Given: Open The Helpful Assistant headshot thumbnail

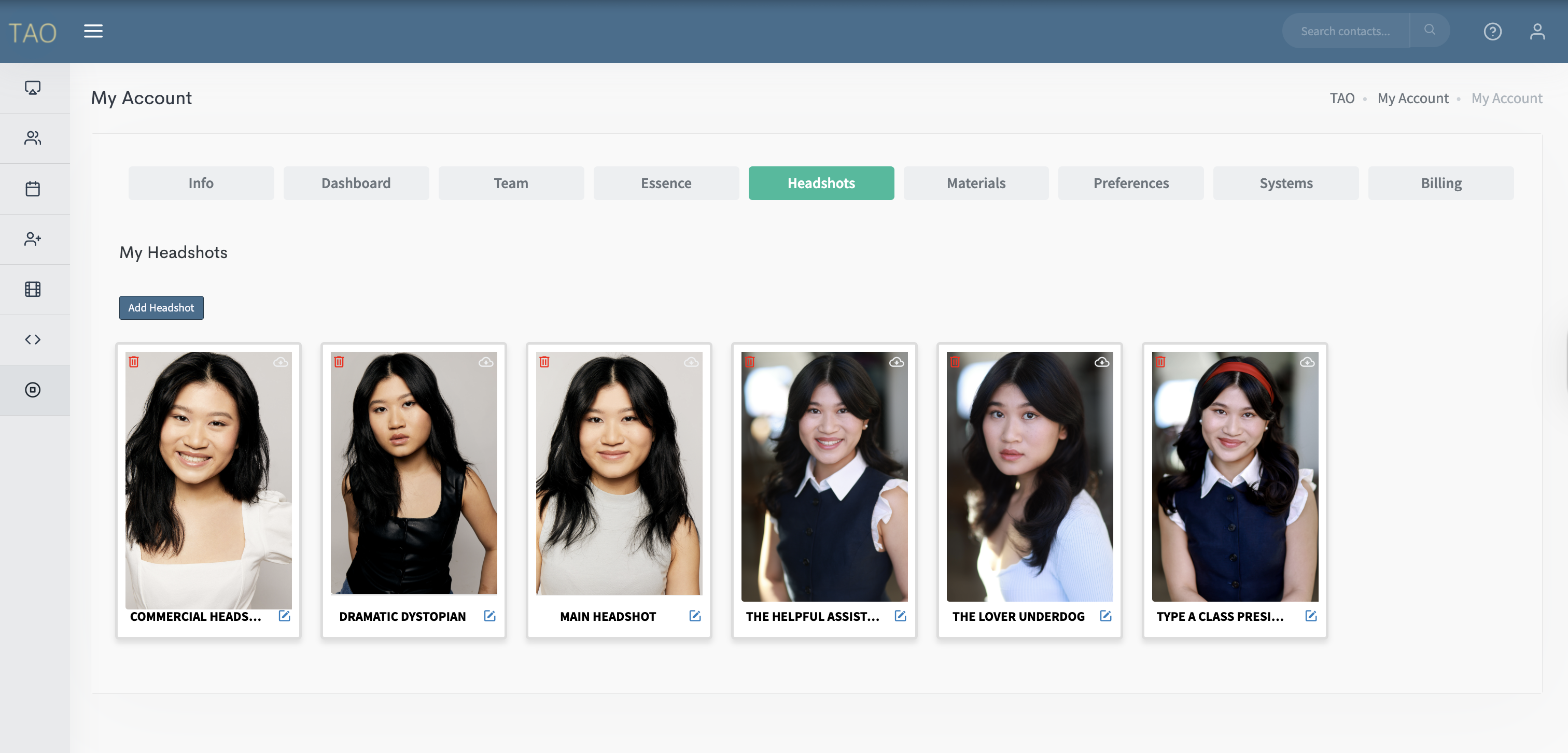Looking at the screenshot, I should 824,476.
